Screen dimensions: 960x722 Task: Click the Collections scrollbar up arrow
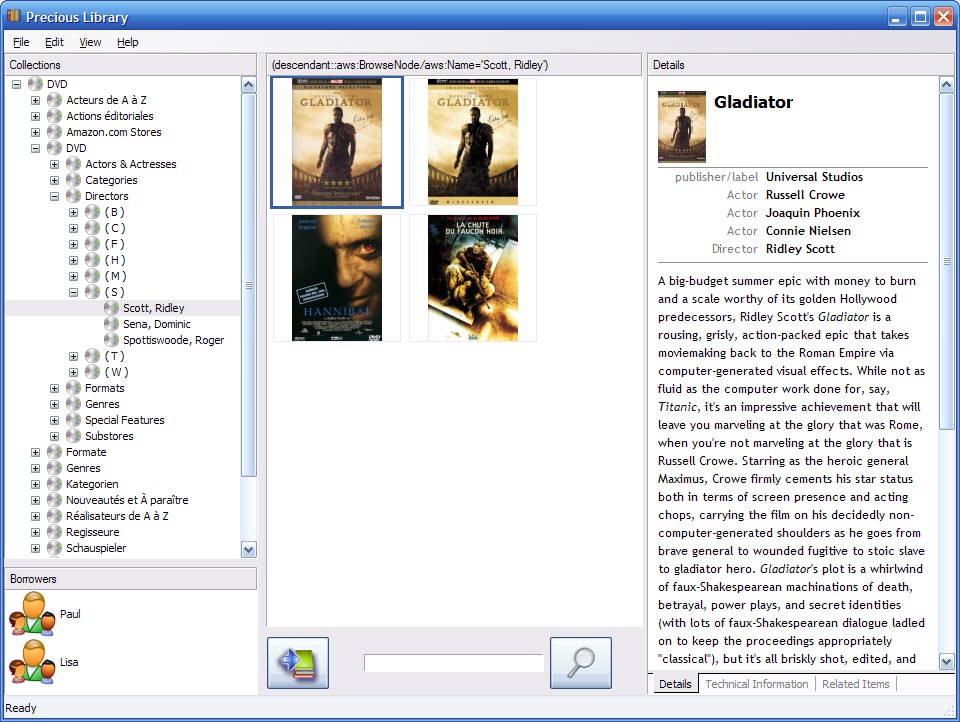(249, 85)
